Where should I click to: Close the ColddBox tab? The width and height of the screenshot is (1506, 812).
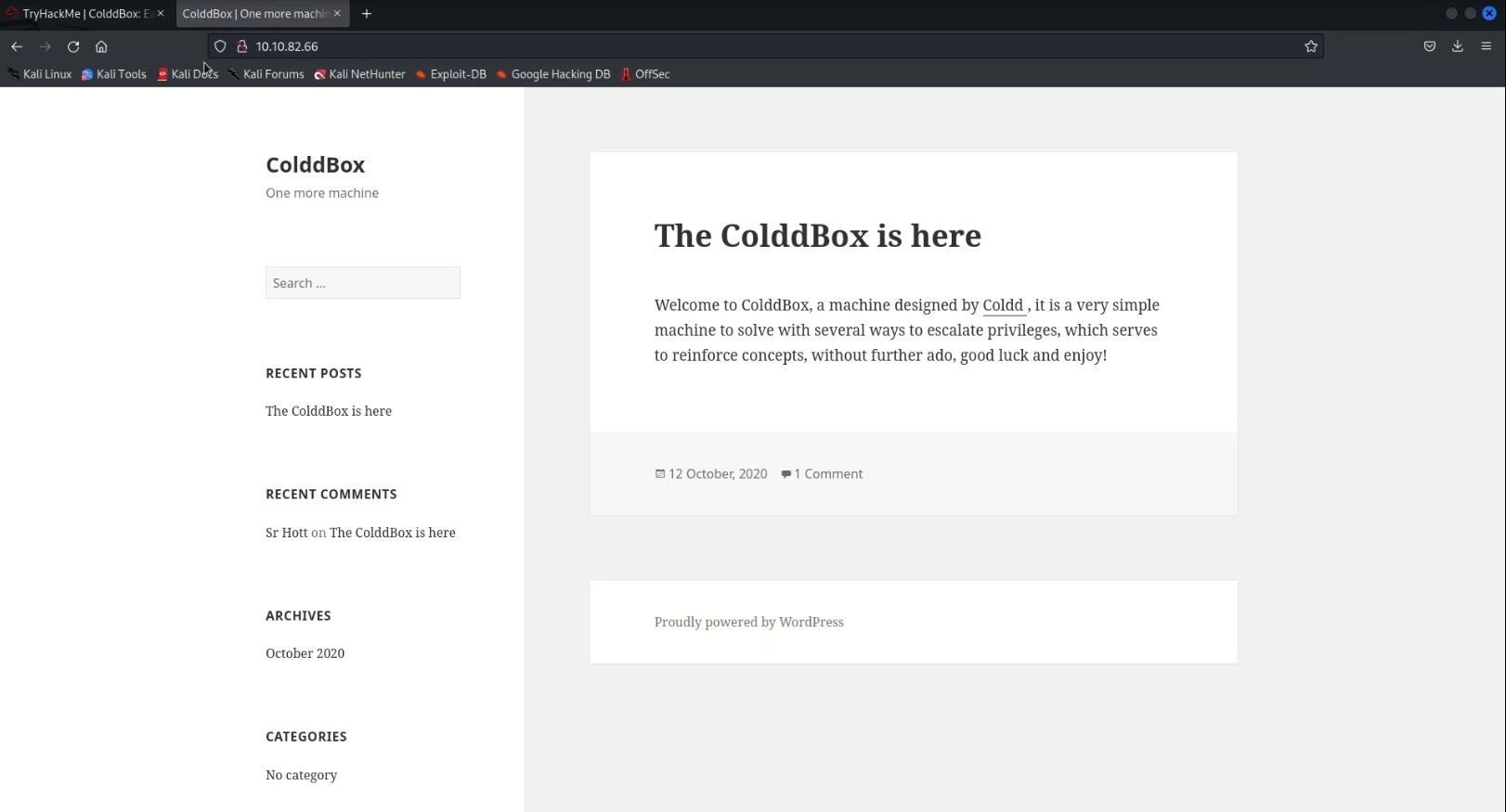click(337, 14)
